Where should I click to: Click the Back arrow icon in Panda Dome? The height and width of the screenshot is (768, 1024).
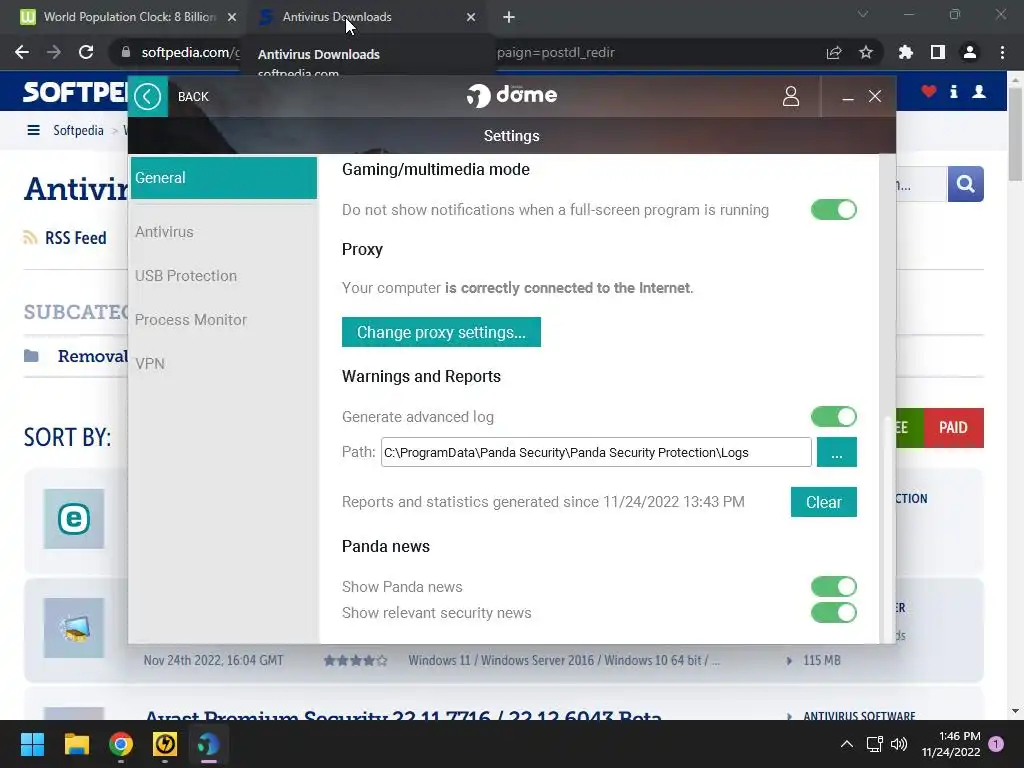pos(148,97)
